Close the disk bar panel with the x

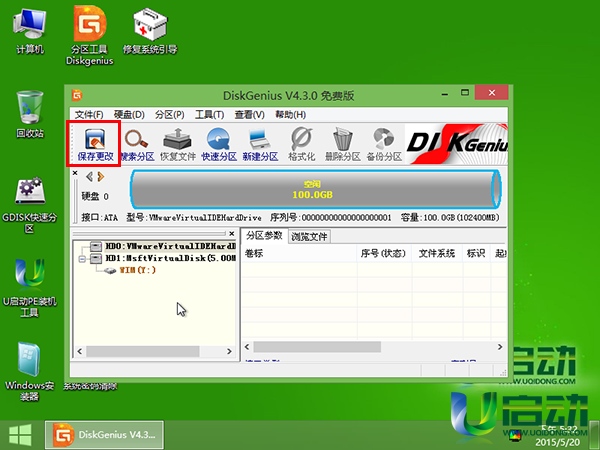point(75,173)
